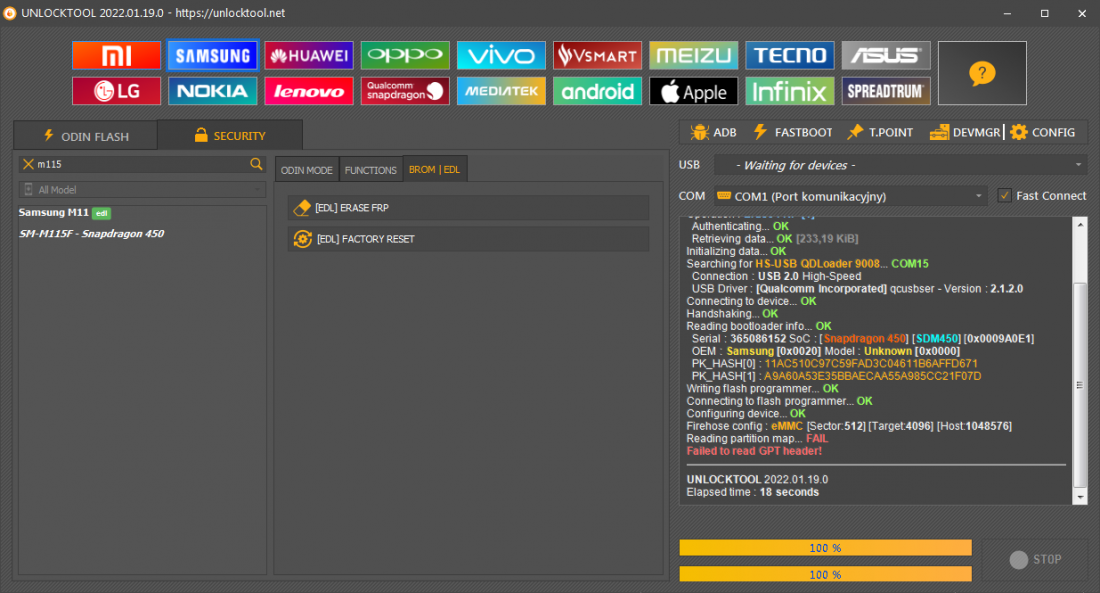Open CONFIG settings
The height and width of the screenshot is (593, 1100).
click(x=1043, y=133)
